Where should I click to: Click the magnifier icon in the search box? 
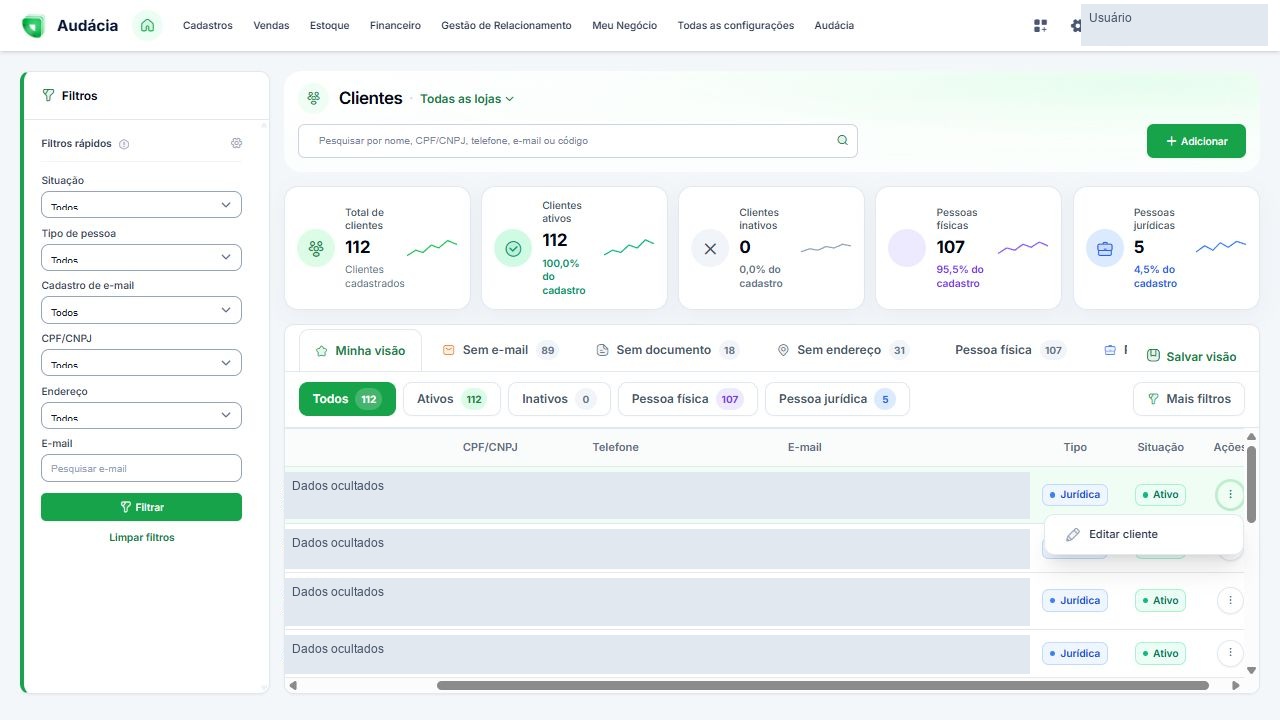[842, 141]
